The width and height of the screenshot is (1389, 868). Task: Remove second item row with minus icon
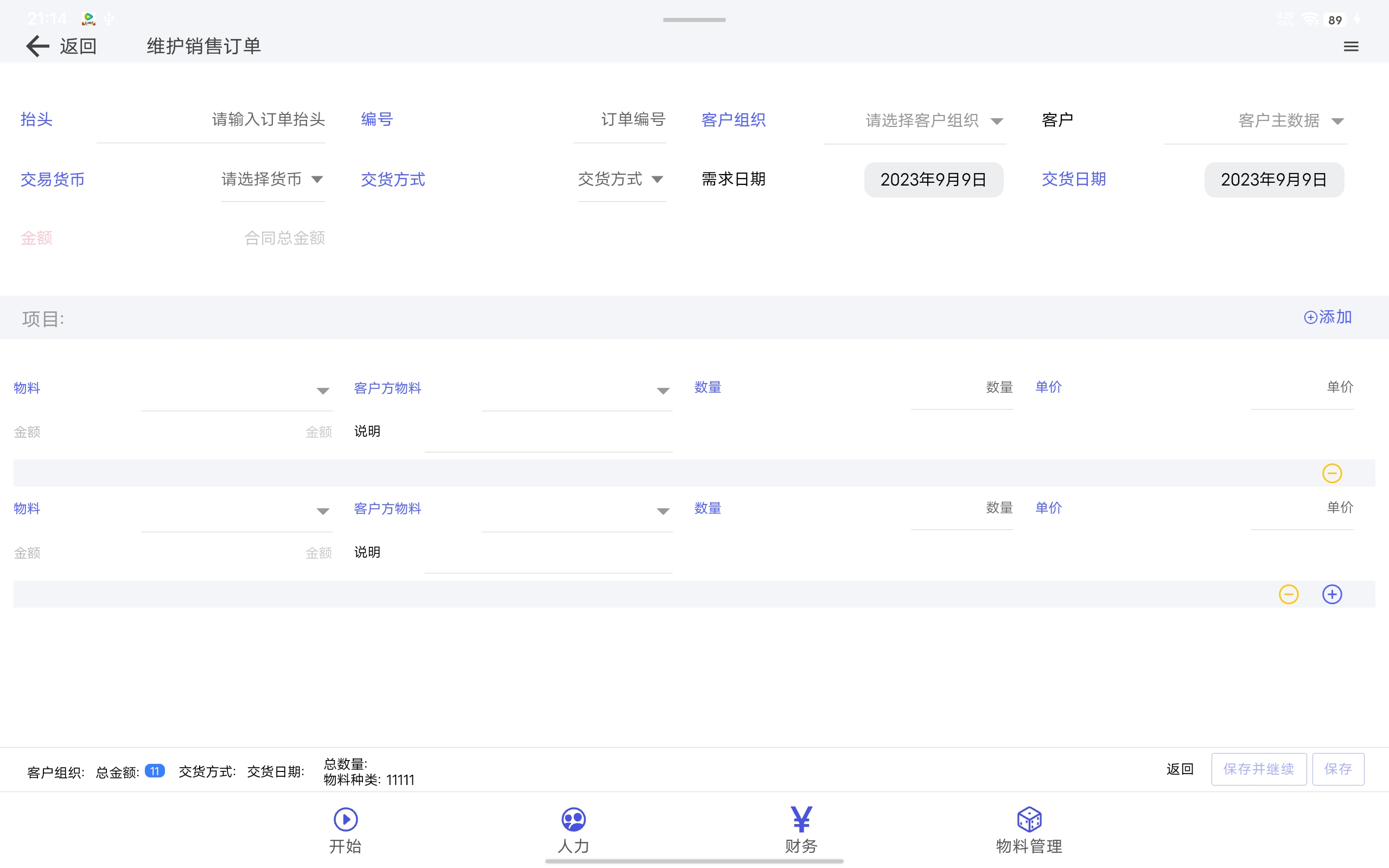[1288, 594]
